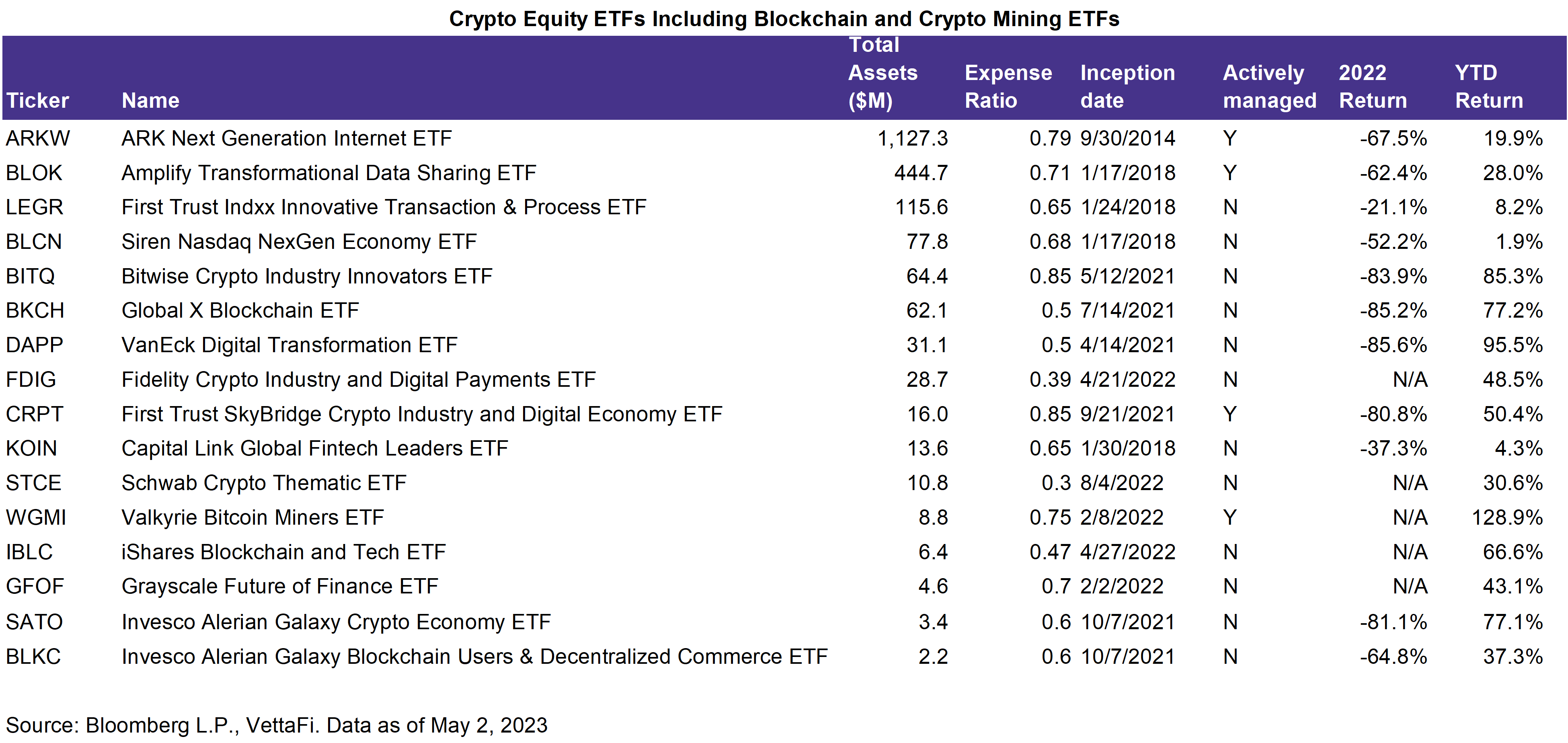
Task: Click the DAPP ticker cell
Action: tap(35, 346)
